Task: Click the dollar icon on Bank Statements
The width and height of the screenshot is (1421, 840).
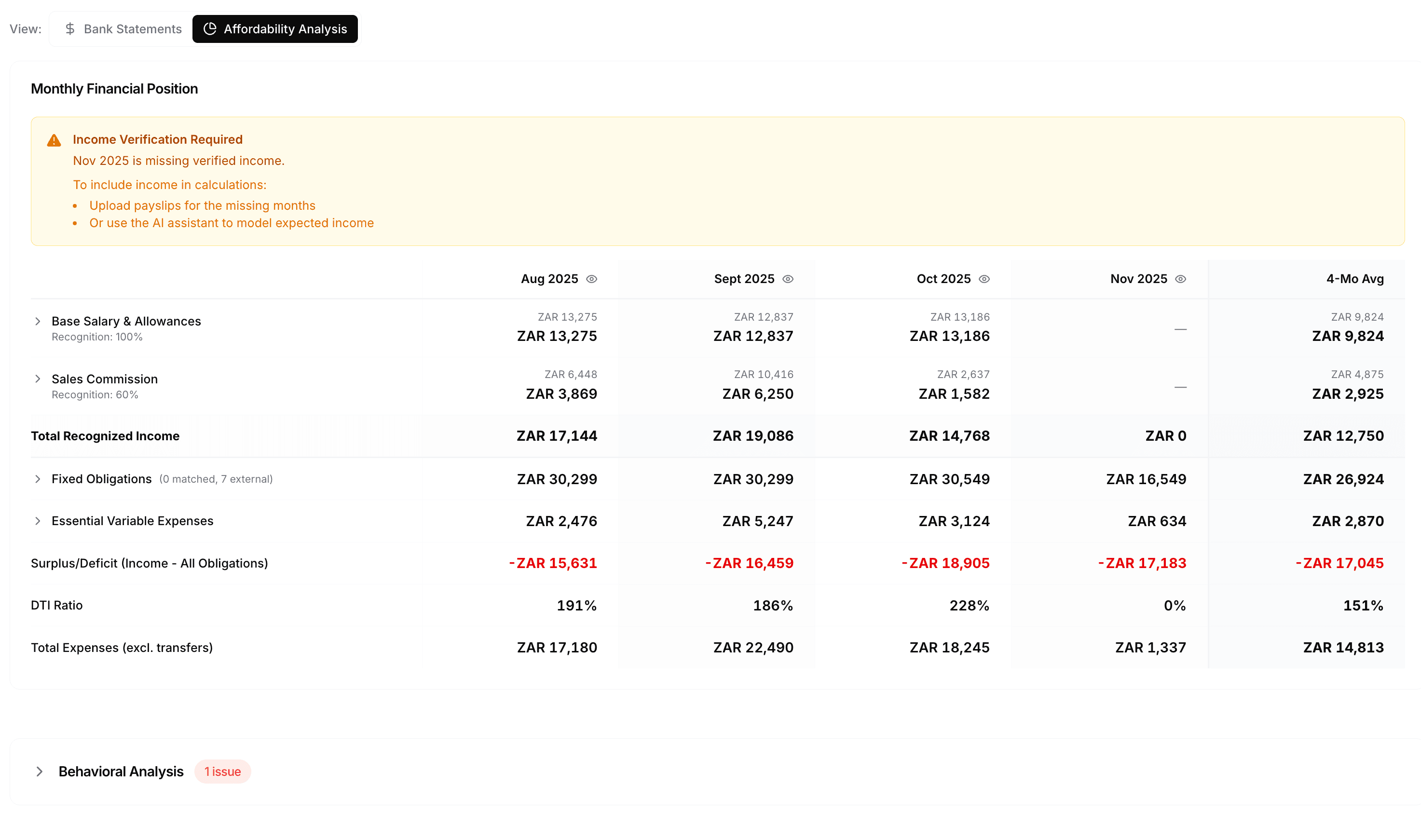Action: tap(70, 29)
